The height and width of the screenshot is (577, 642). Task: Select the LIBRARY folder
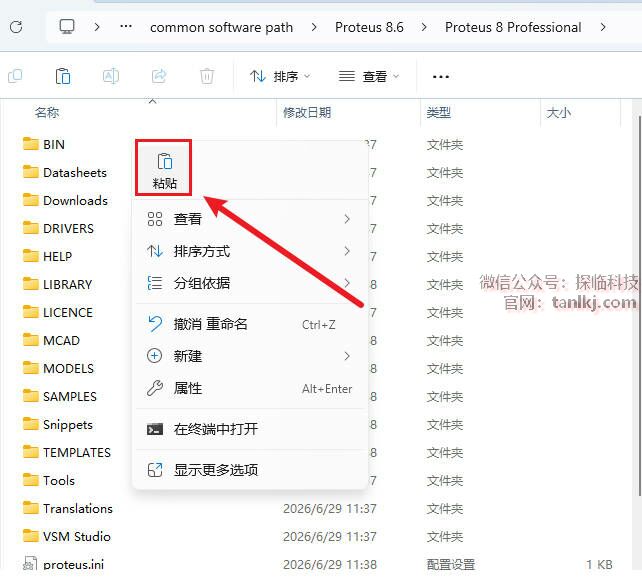57,284
